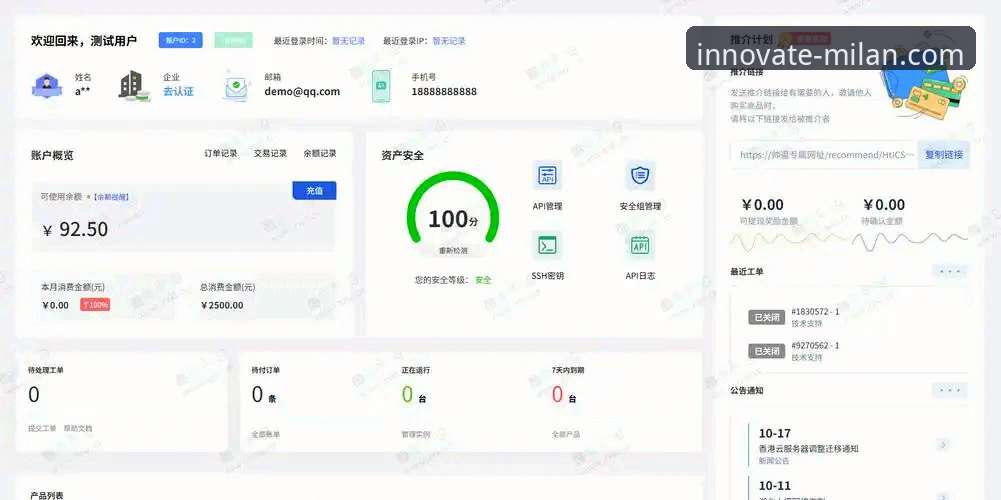Viewport: 1001px width, 500px height.
Task: Click the 充值 recharge button
Action: [x=314, y=190]
